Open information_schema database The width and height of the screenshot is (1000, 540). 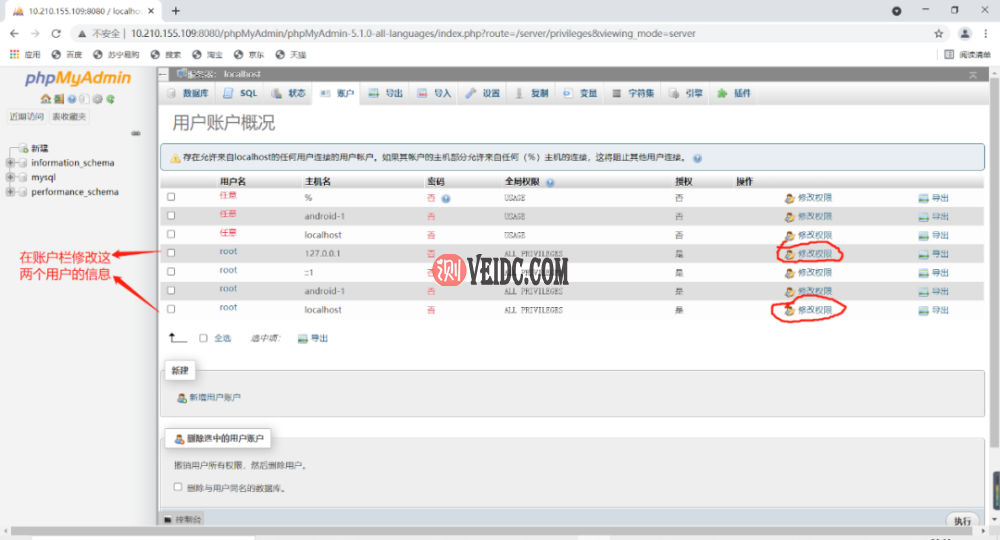[x=73, y=163]
